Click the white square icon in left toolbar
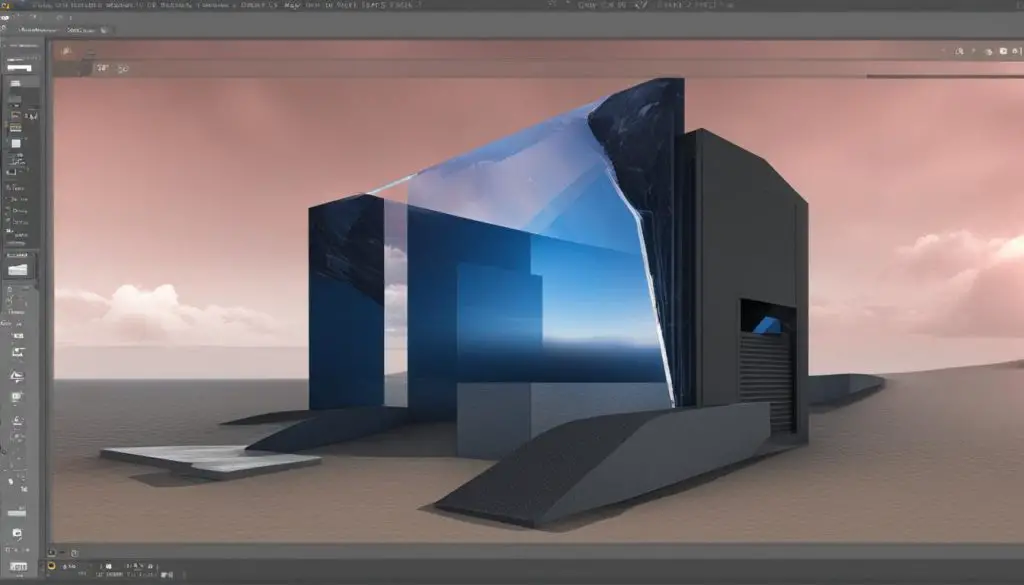The height and width of the screenshot is (585, 1024). coord(16,144)
